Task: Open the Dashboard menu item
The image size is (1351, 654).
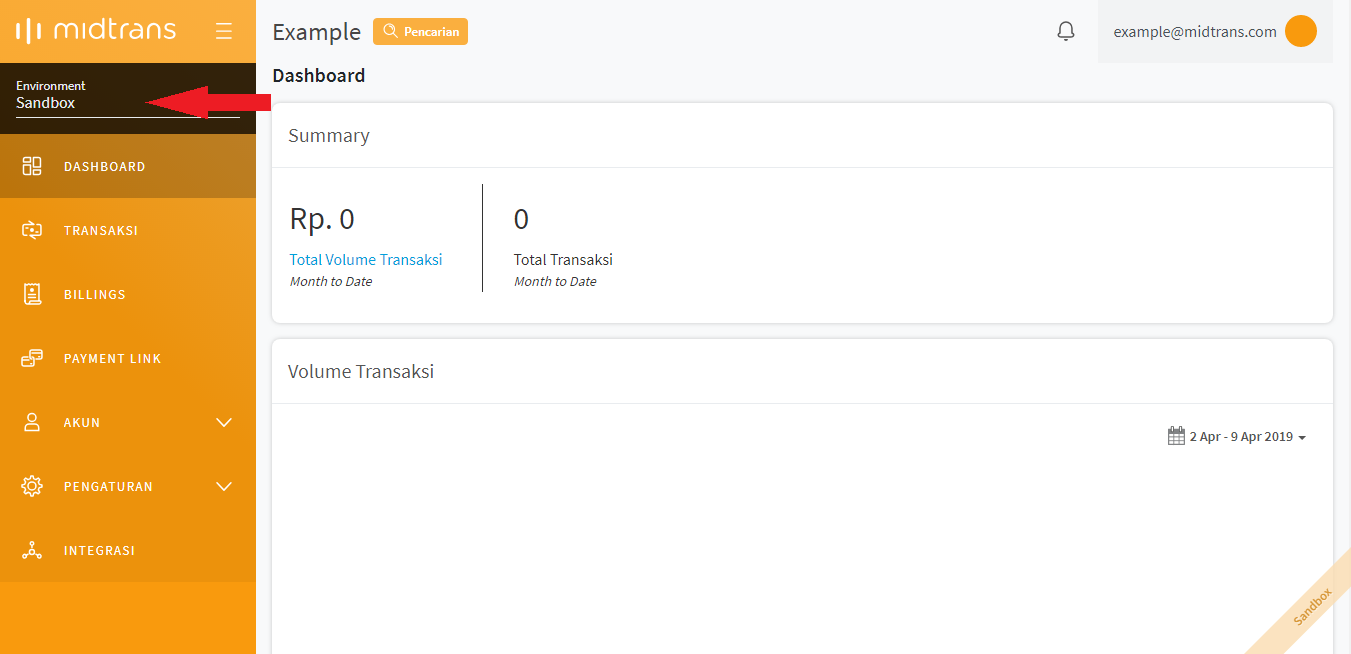Action: (128, 166)
